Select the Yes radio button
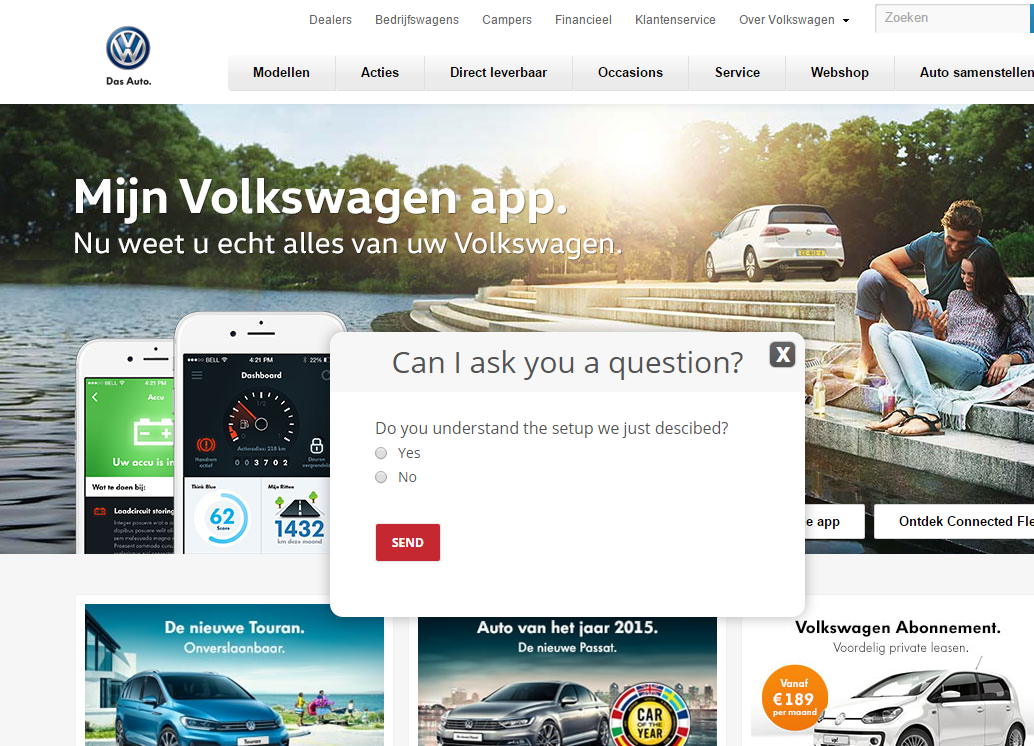Image resolution: width=1034 pixels, height=746 pixels. [381, 453]
